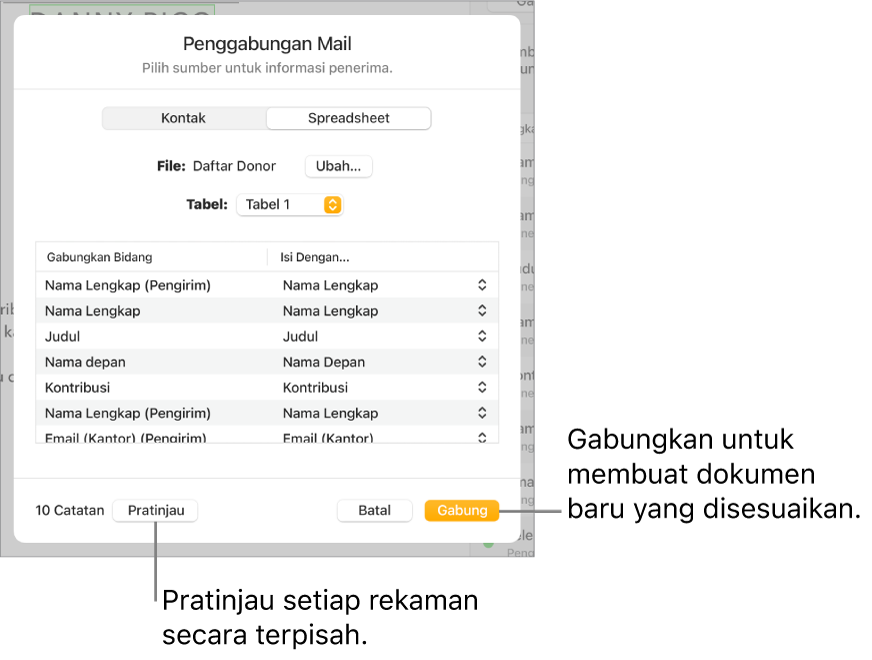The height and width of the screenshot is (660, 872).
Task: Click the orange Gabung button
Action: 462,510
